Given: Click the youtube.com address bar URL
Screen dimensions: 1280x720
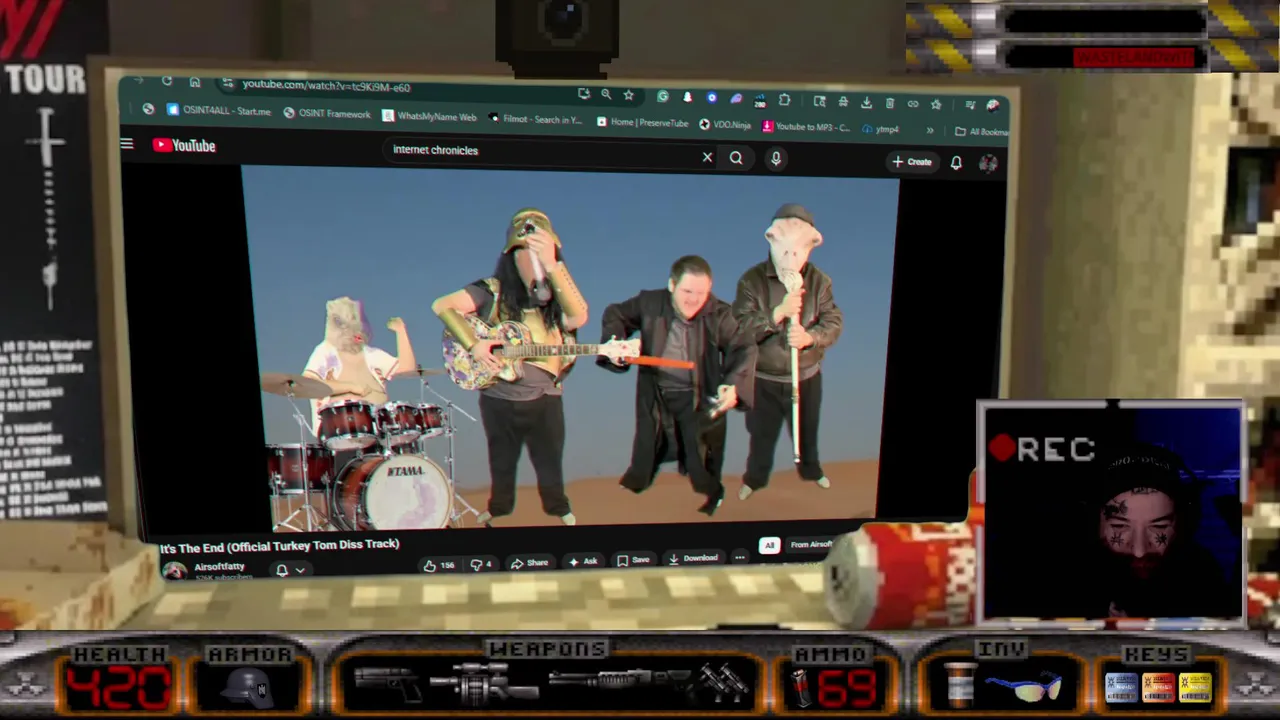Looking at the screenshot, I should (x=326, y=86).
